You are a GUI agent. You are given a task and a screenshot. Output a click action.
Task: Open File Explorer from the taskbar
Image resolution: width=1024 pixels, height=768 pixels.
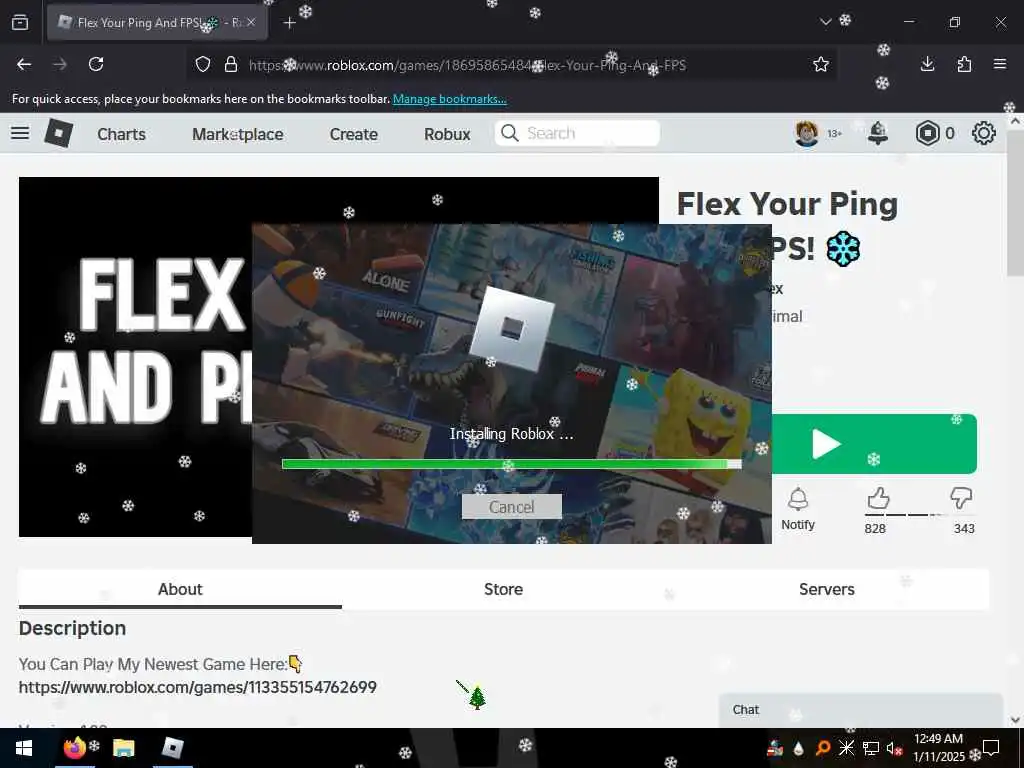pos(123,748)
